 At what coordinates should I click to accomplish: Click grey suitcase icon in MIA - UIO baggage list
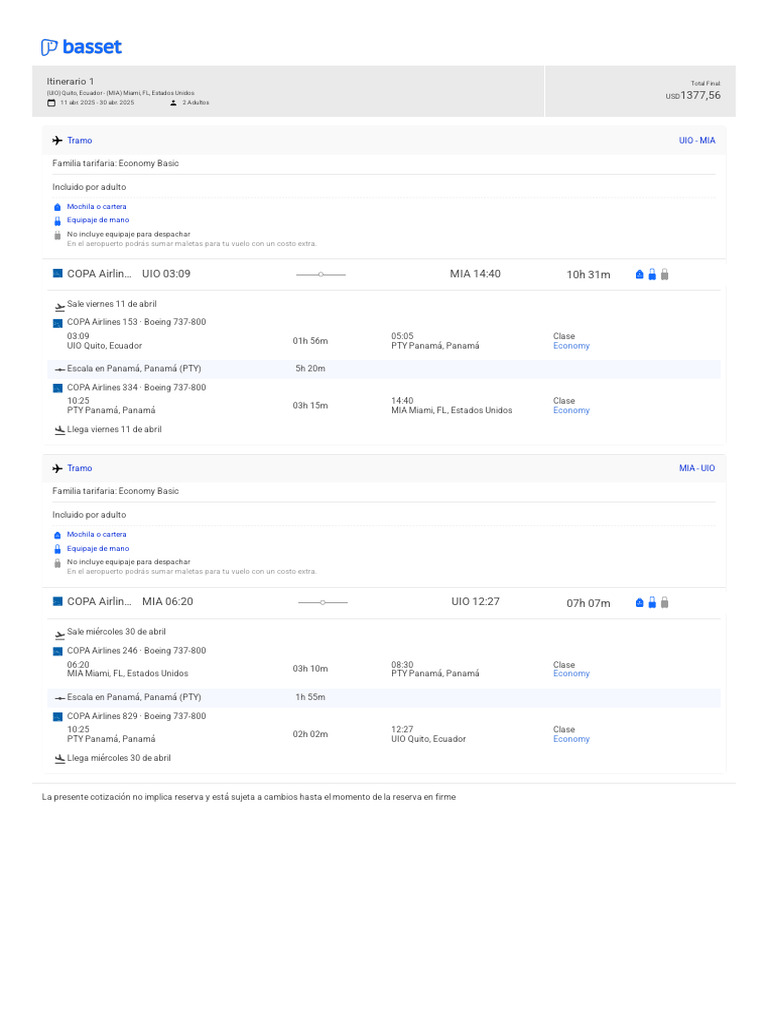pyautogui.click(x=57, y=563)
